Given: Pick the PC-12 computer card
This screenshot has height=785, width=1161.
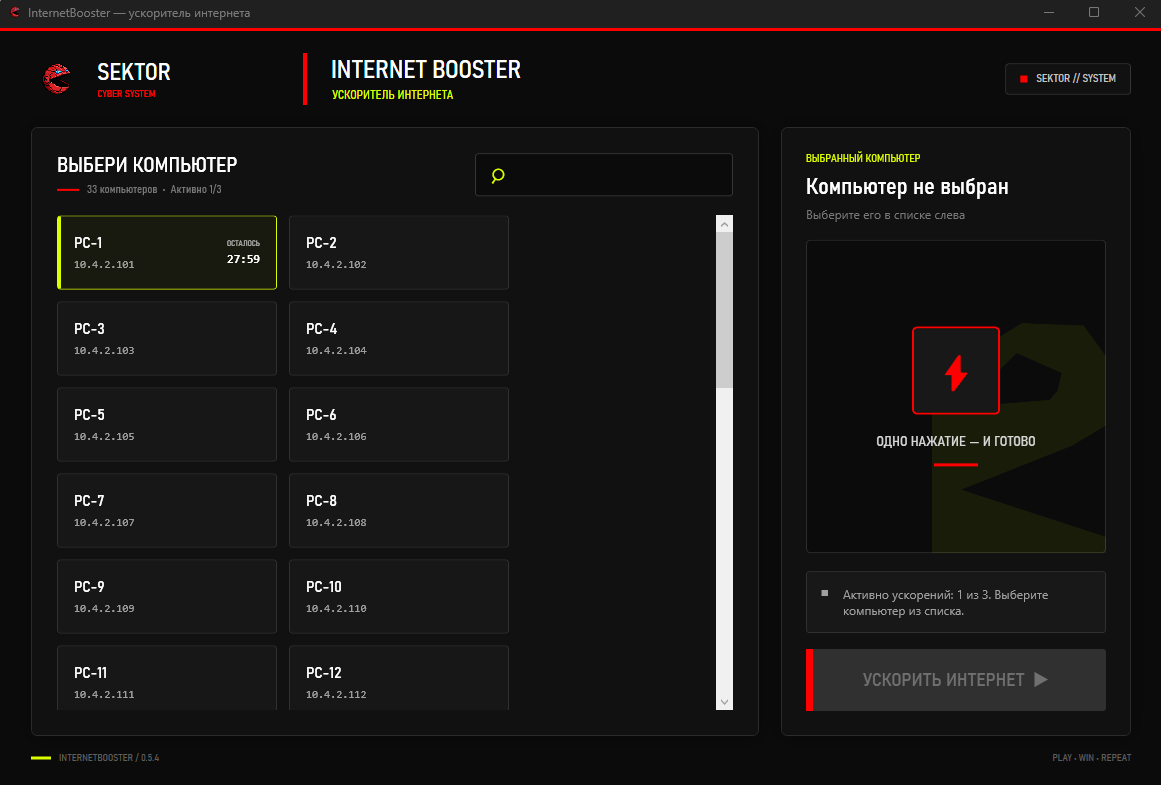Looking at the screenshot, I should point(398,678).
